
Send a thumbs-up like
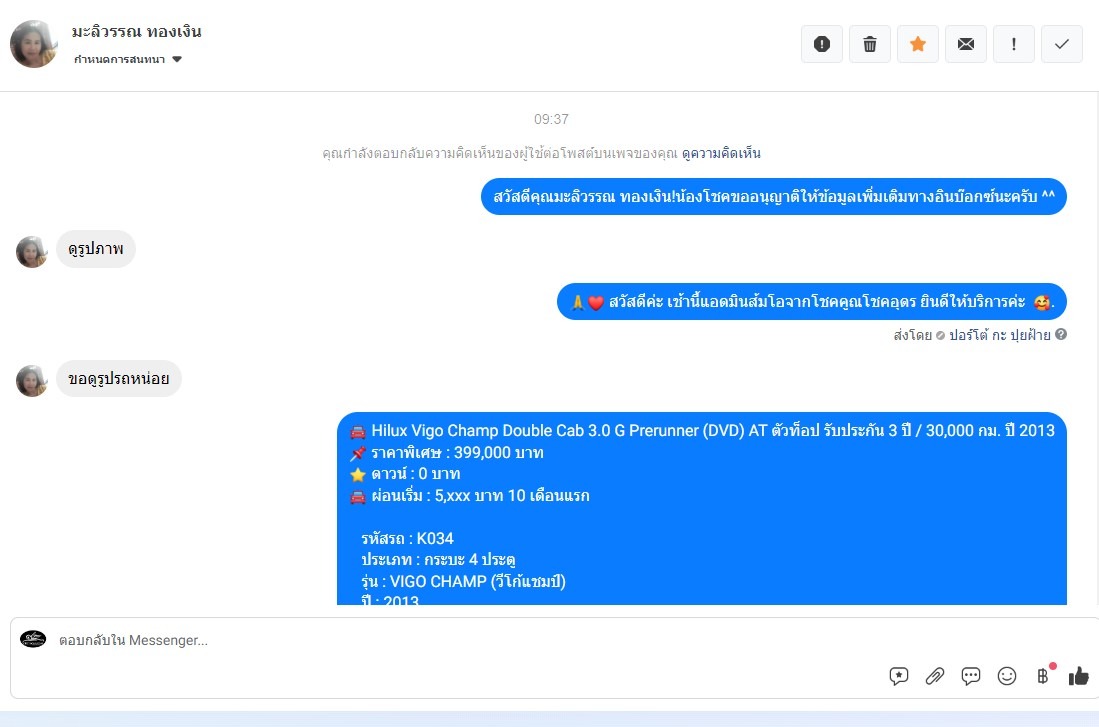pos(1079,676)
